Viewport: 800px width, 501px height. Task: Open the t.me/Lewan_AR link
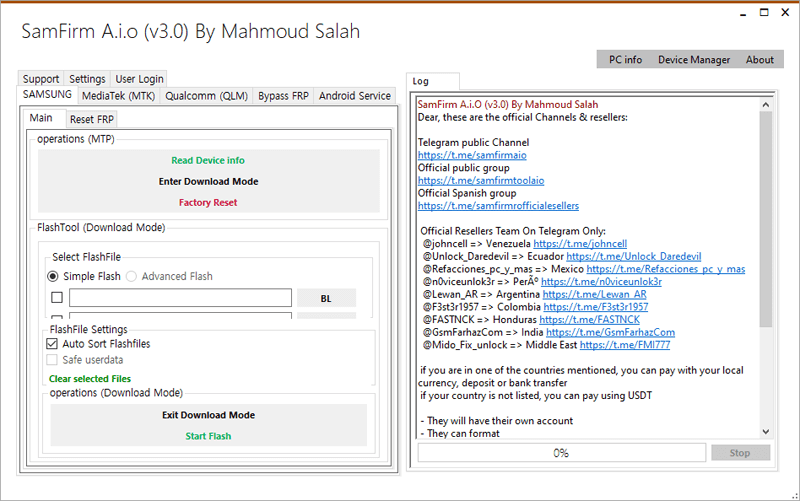coord(594,294)
